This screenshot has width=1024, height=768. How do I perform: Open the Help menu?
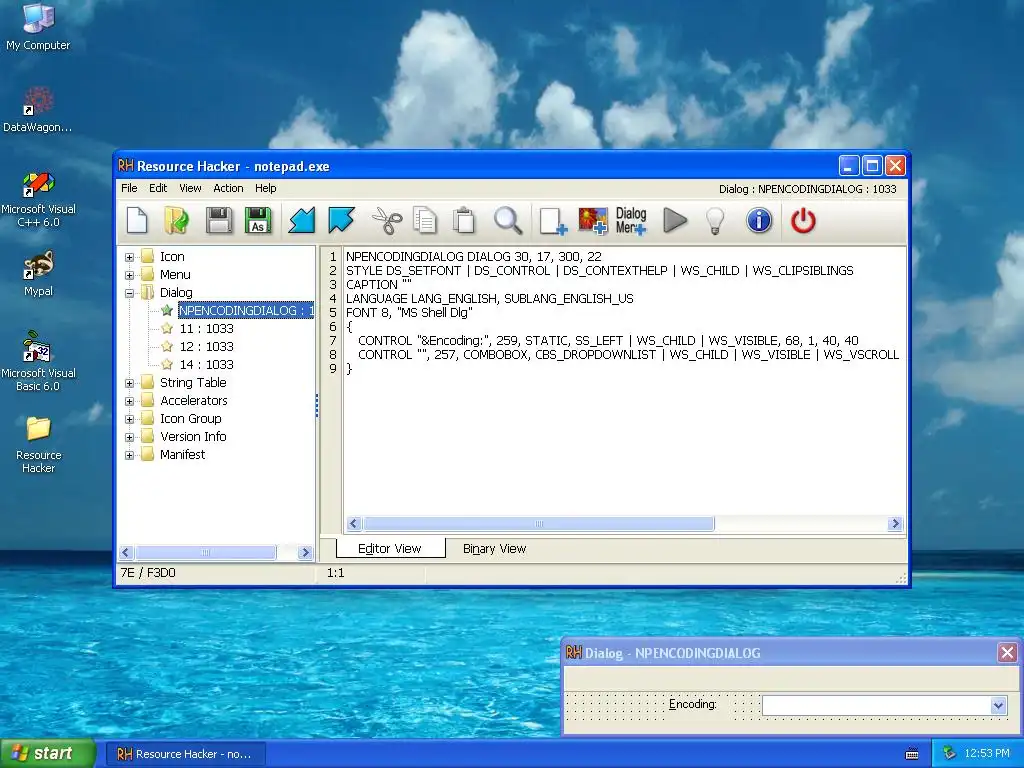265,188
